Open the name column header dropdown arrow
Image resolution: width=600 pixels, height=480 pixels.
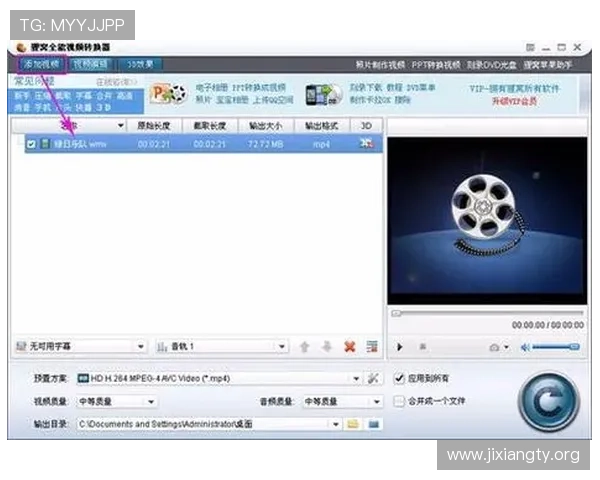tap(121, 126)
